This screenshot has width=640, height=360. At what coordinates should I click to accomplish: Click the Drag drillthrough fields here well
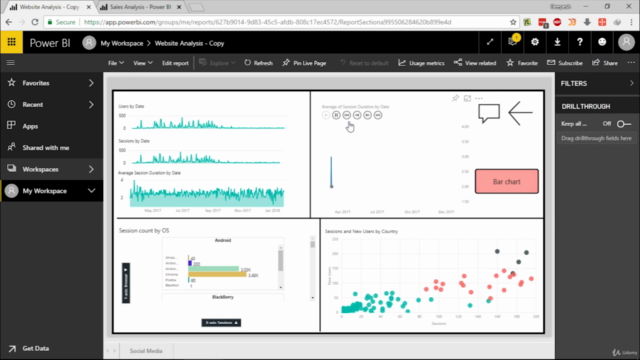point(596,138)
